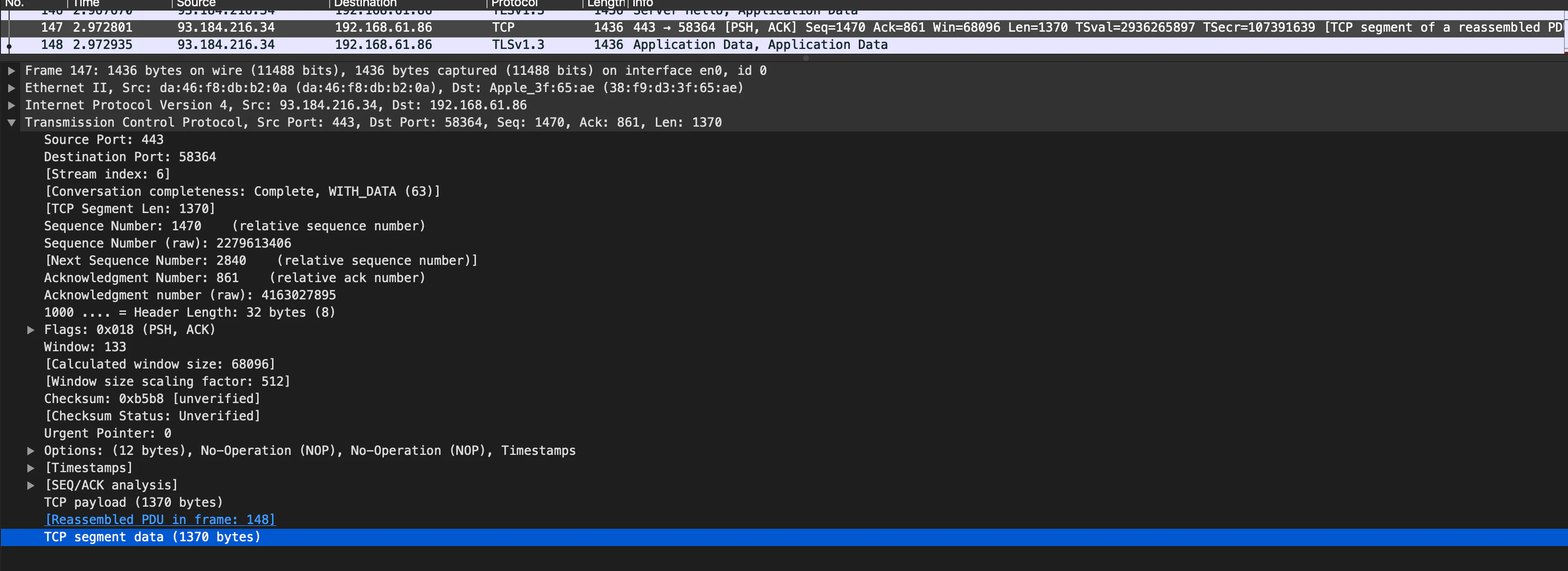Viewport: 1568px width, 571px height.
Task: Expand the Flags: 0x018 (PSH, ACK) entry
Action: click(x=30, y=330)
